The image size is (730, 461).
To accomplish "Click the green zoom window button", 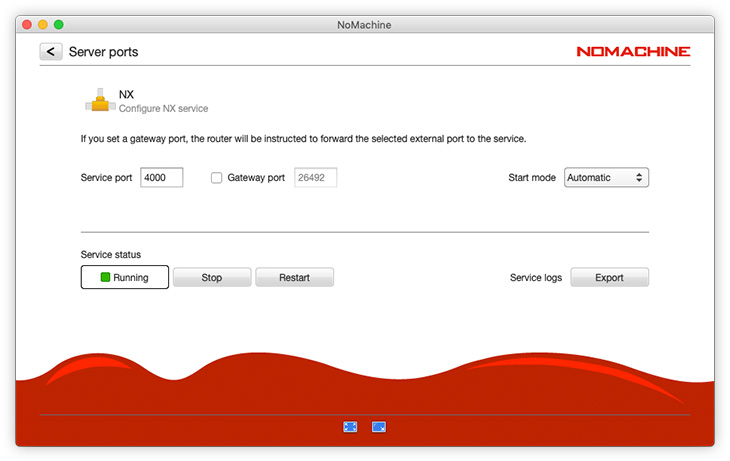I will [59, 23].
